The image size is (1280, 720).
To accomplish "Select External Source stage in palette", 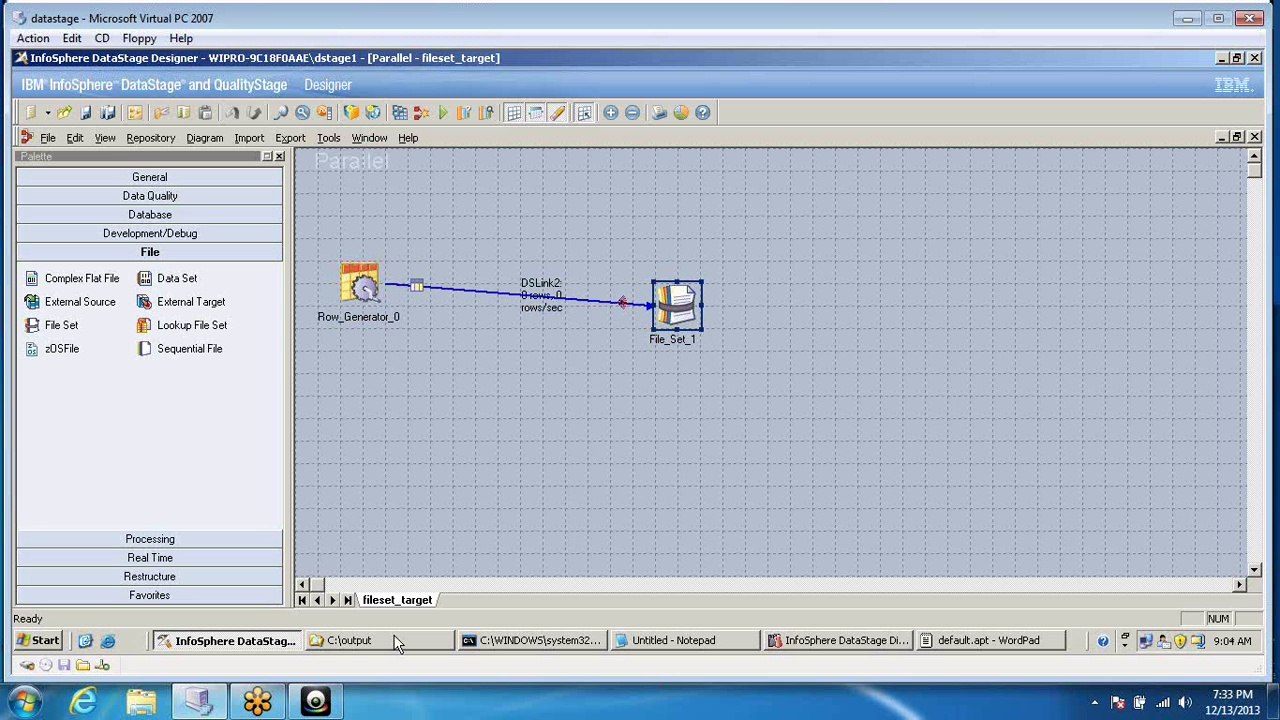I will pos(69,302).
